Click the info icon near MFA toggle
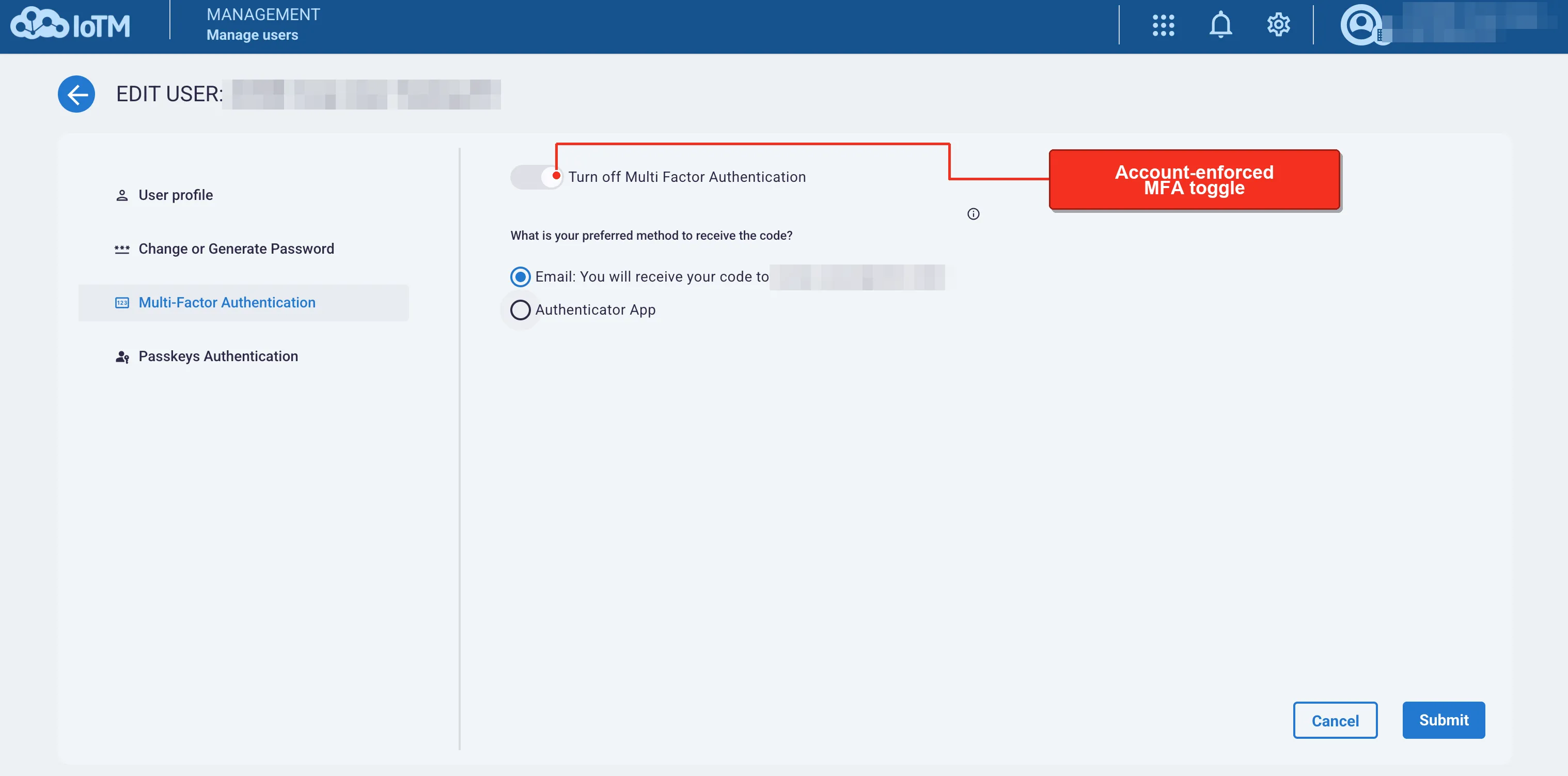Screen dimensions: 1568x776 point(974,214)
